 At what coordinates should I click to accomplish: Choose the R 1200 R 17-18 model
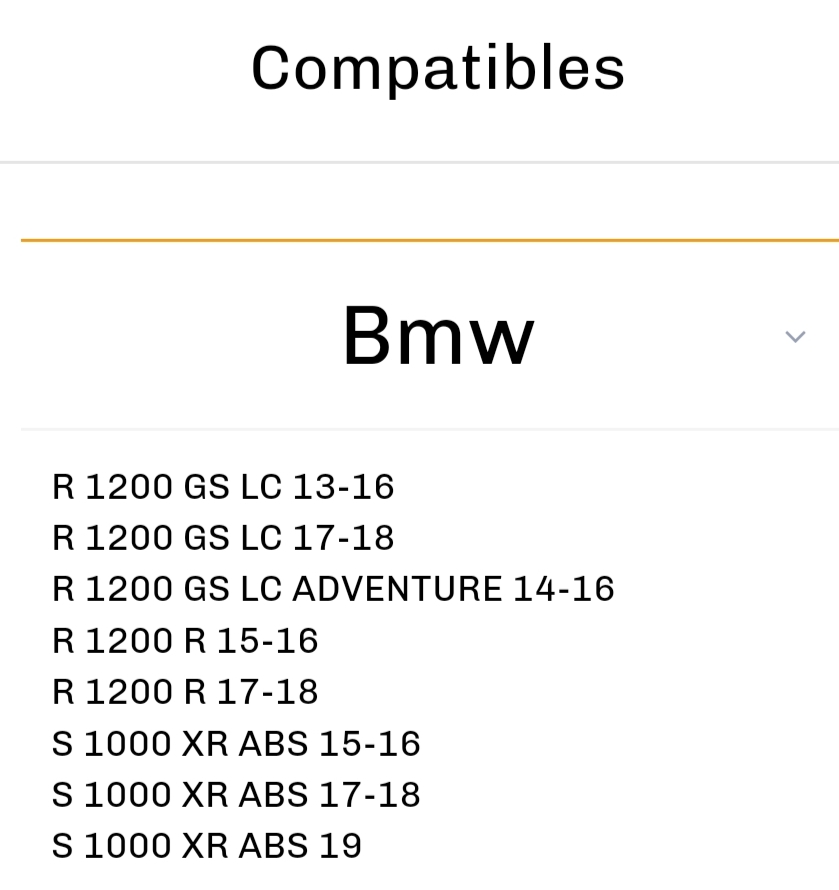coord(185,691)
